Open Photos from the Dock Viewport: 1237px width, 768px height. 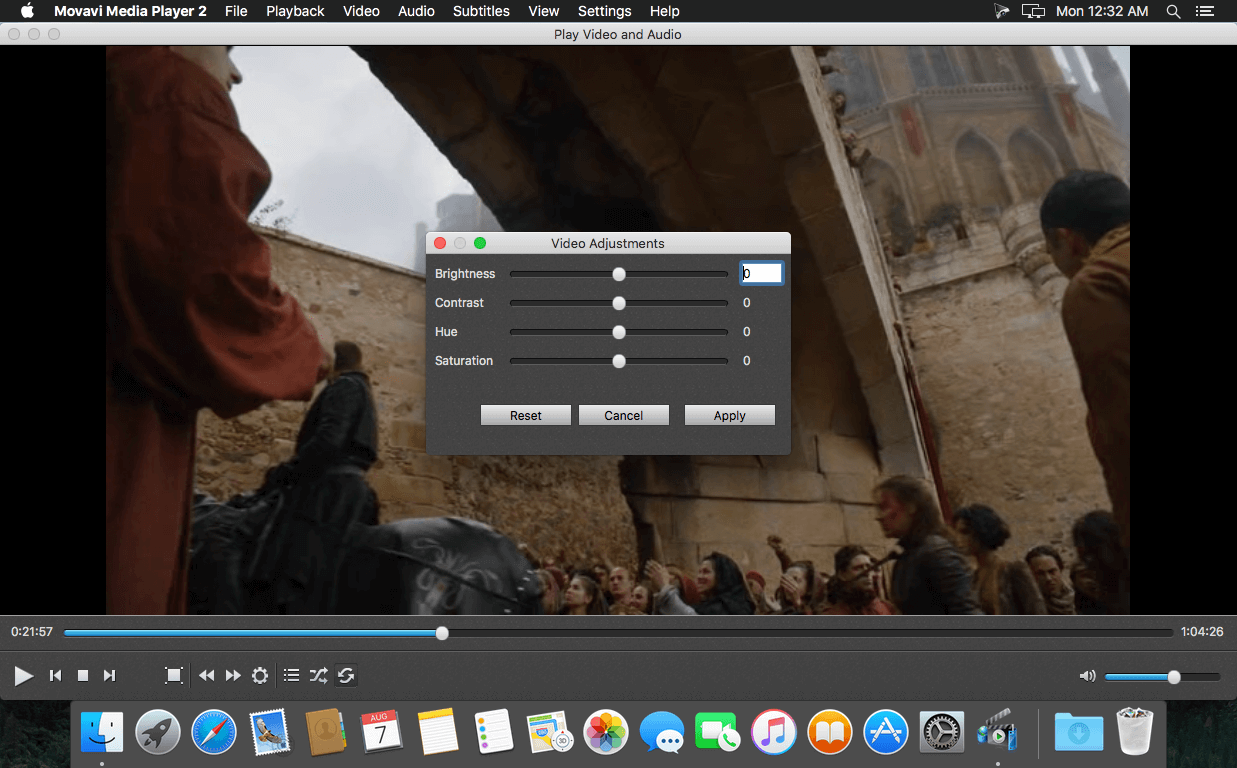606,732
